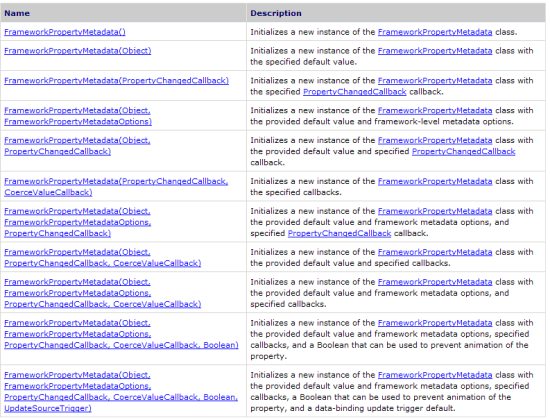Open FrameworkPropertyMetadata(Object, FrameworkPropertyMetadataOptions) constructor link
550x420 pixels.
point(78,116)
